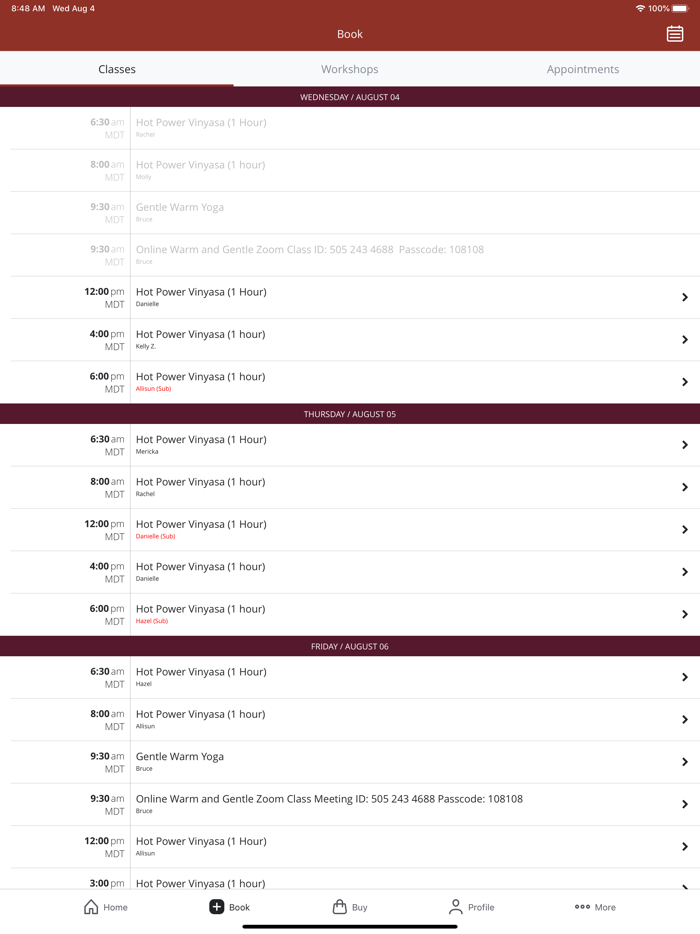Open the Profile person icon

point(455,907)
